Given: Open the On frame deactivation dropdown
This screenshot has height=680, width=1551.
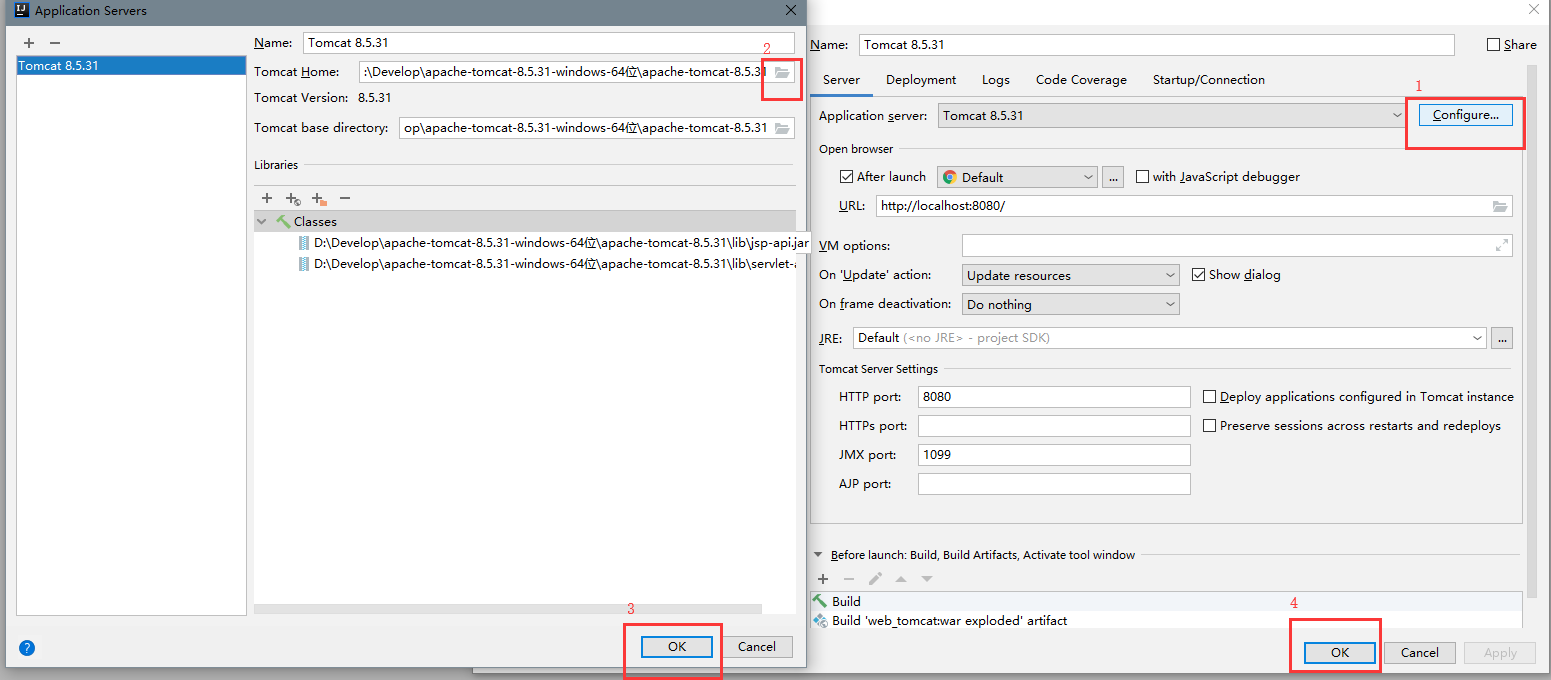Looking at the screenshot, I should point(1071,304).
